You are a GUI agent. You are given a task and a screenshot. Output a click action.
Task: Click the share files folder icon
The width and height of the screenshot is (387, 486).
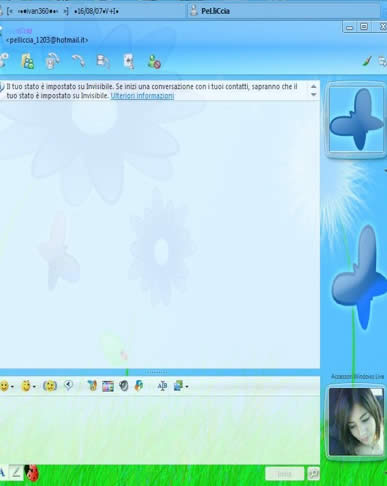pos(28,62)
